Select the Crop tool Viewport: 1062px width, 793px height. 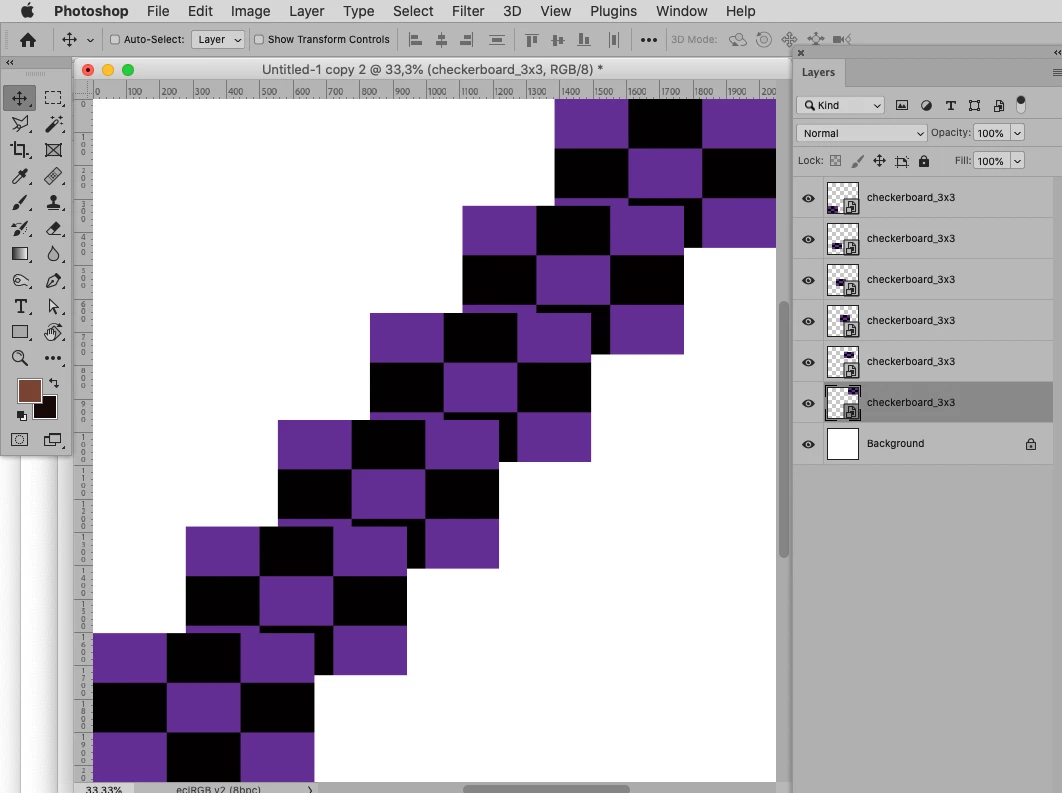click(20, 150)
